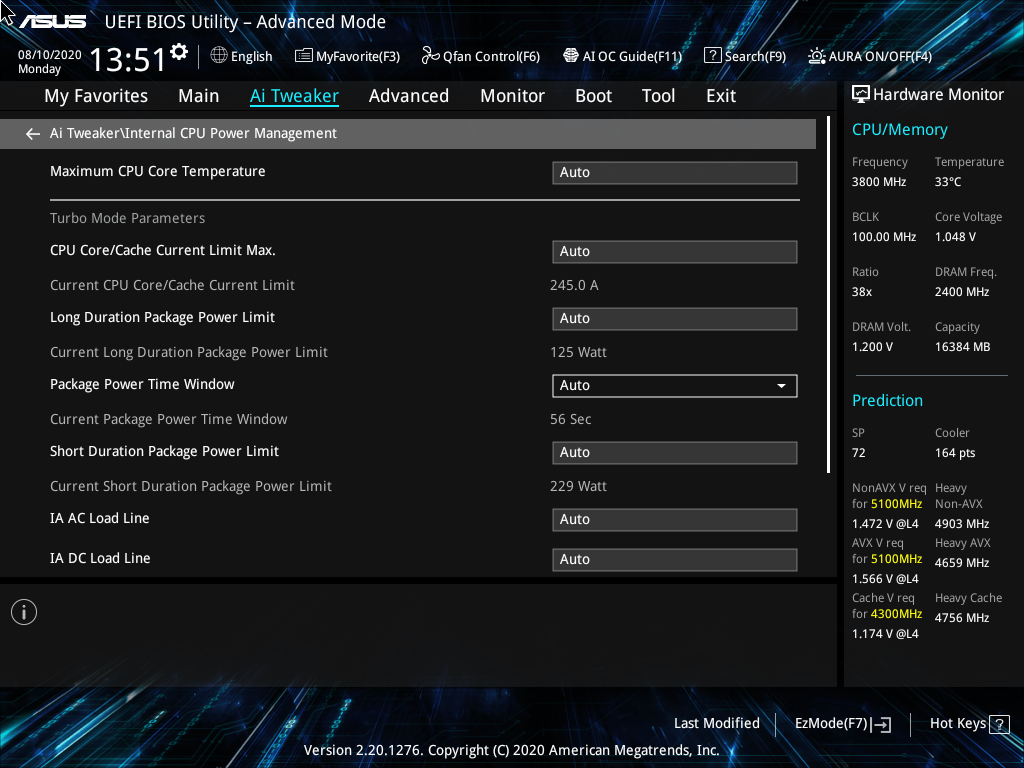This screenshot has height=768, width=1024.
Task: Adjust Short Duration Package Power Limit setting
Action: (674, 452)
